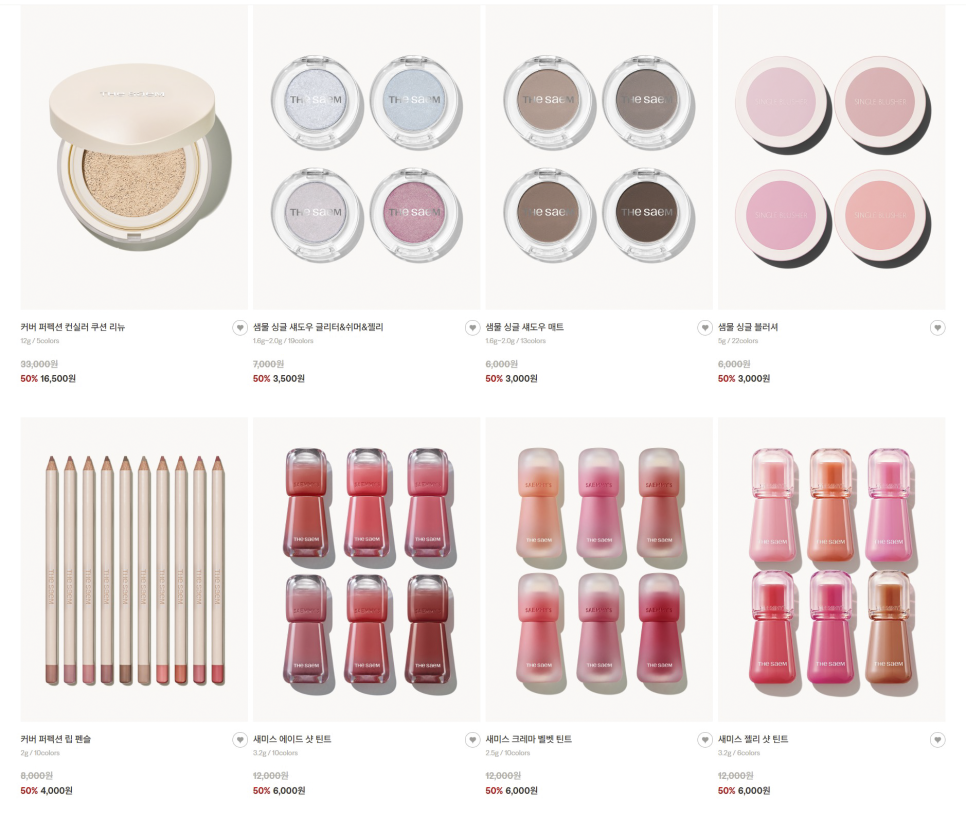Open the single blusher product image
Image resolution: width=966 pixels, height=817 pixels.
(832, 157)
